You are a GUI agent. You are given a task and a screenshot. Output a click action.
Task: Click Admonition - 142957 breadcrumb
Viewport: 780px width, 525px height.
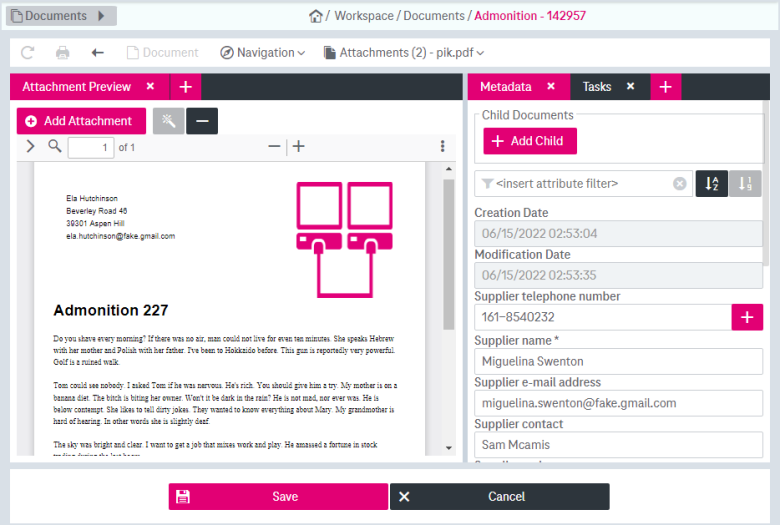click(530, 16)
